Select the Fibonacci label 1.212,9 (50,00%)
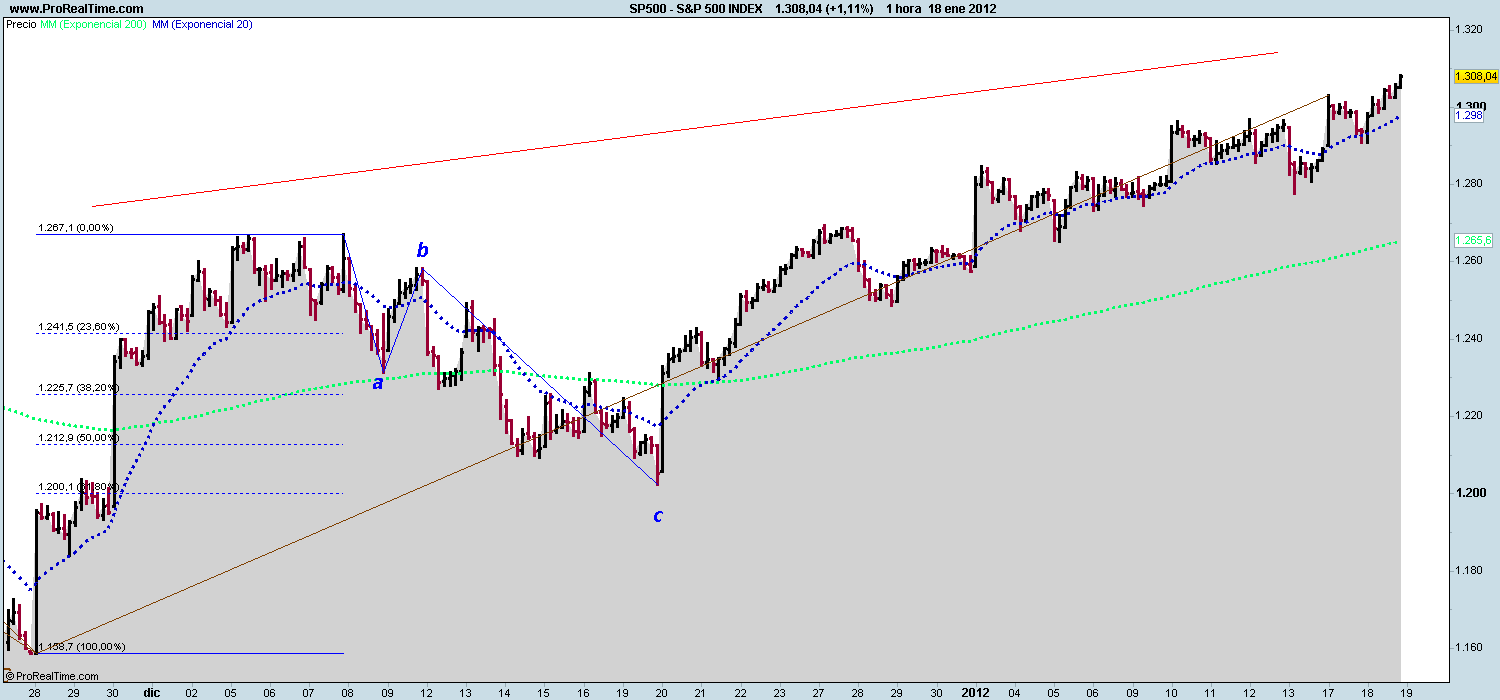 pos(79,438)
